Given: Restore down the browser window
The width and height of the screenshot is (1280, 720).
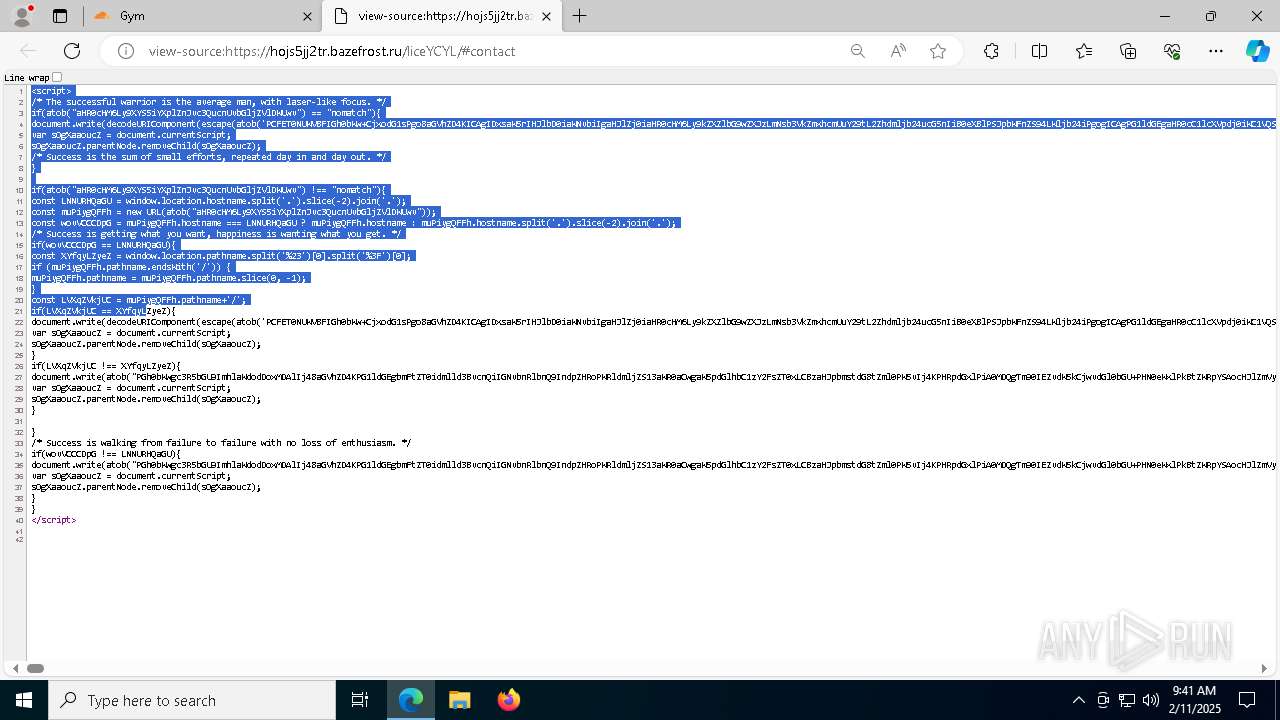Looking at the screenshot, I should pyautogui.click(x=1211, y=16).
